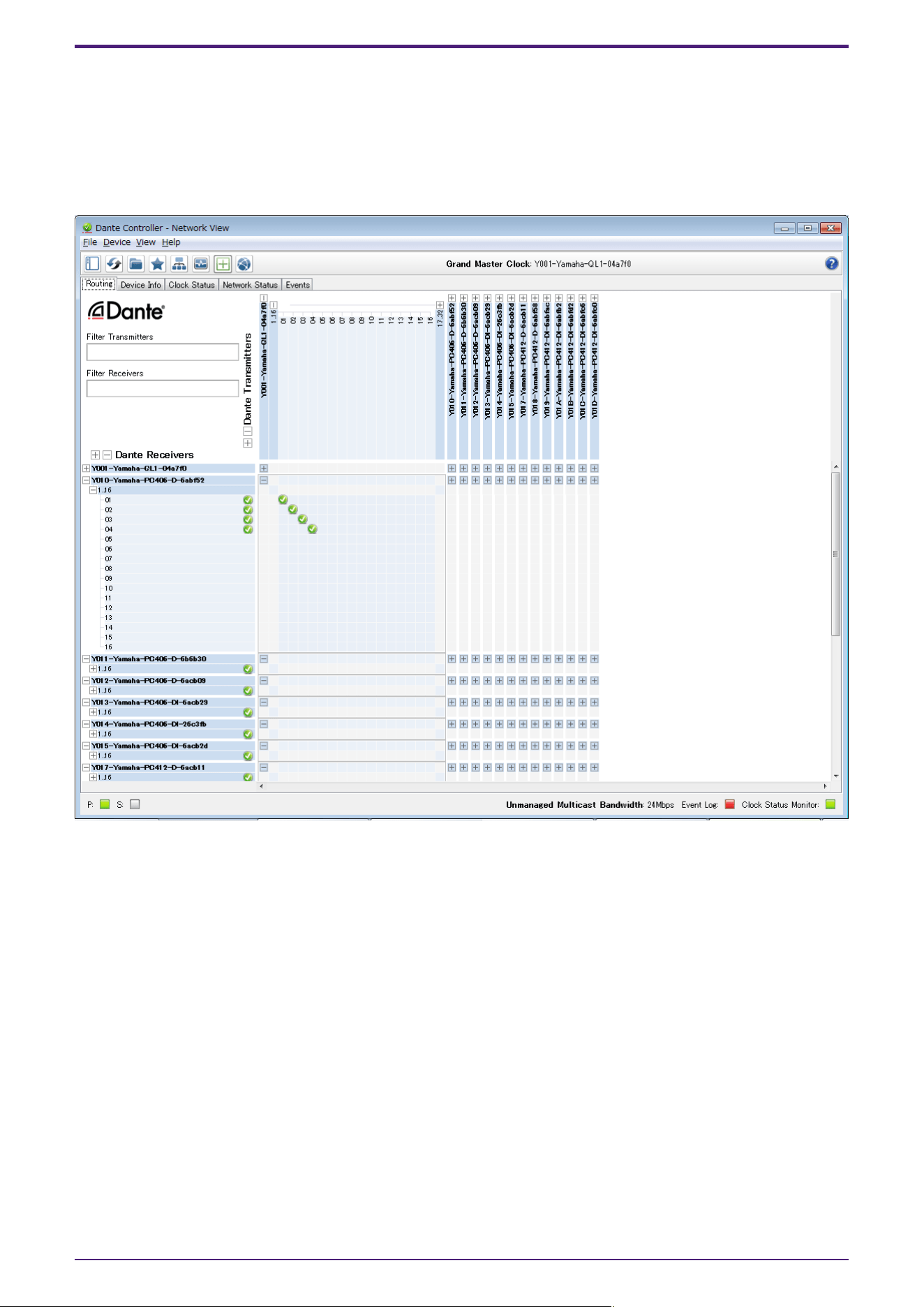Select the Routing tab

tap(99, 284)
